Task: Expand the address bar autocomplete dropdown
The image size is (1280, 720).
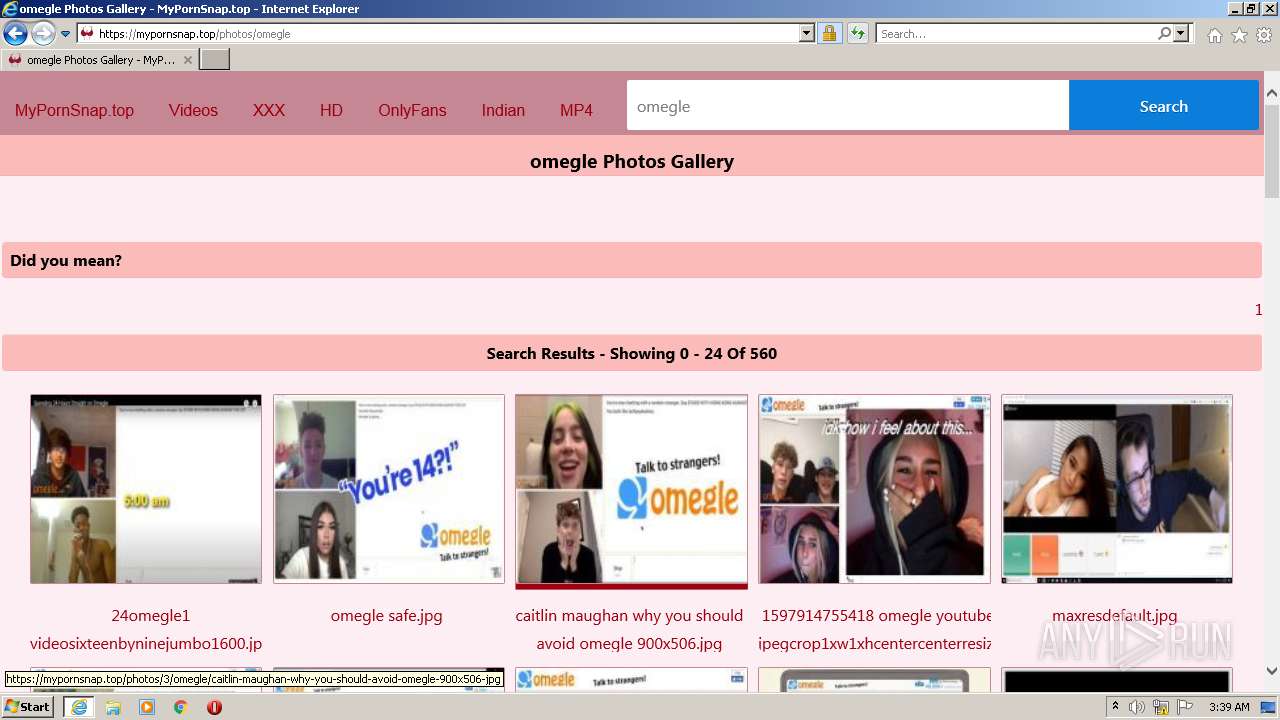Action: point(807,33)
